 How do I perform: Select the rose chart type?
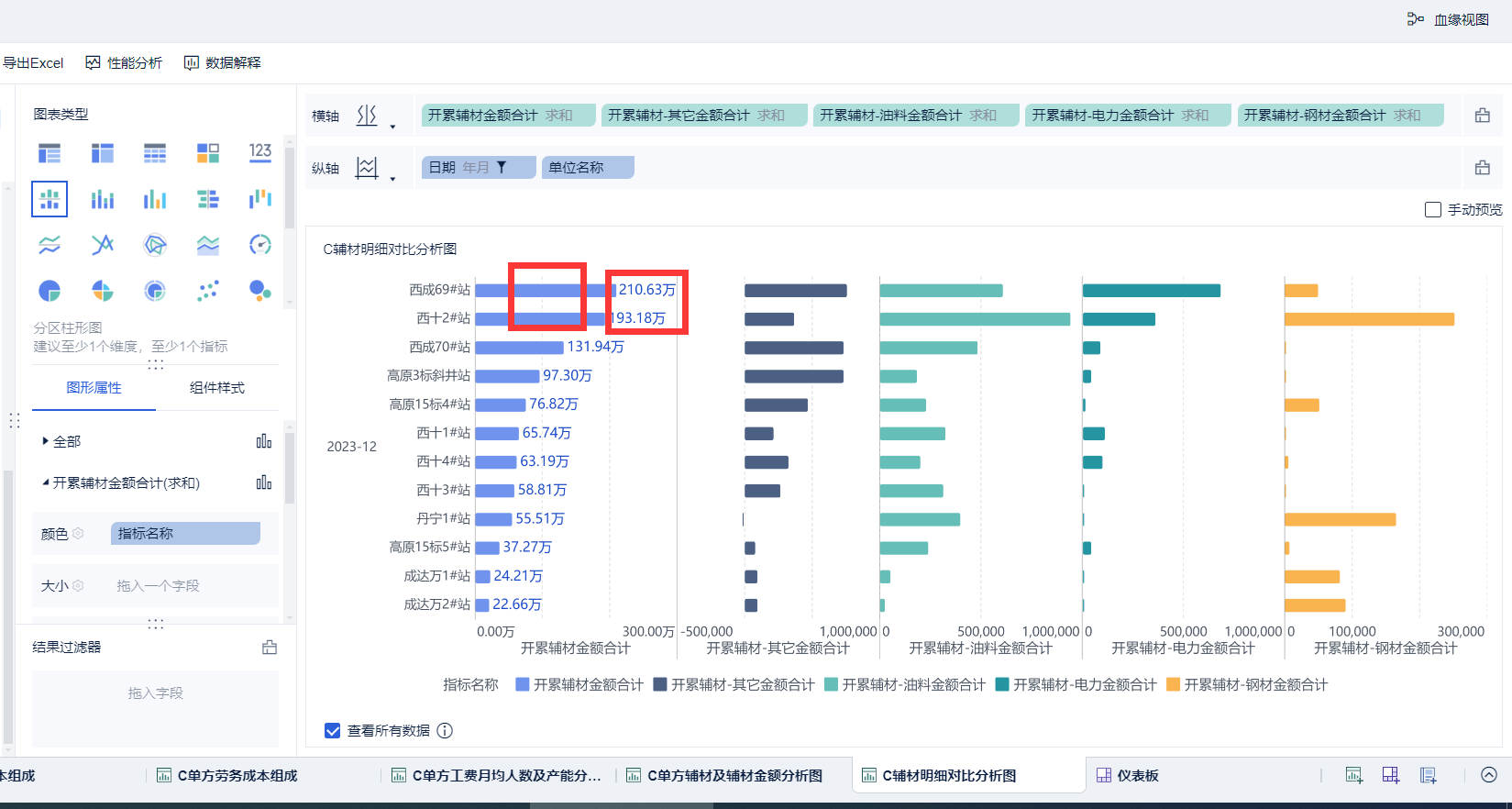pyautogui.click(x=103, y=291)
